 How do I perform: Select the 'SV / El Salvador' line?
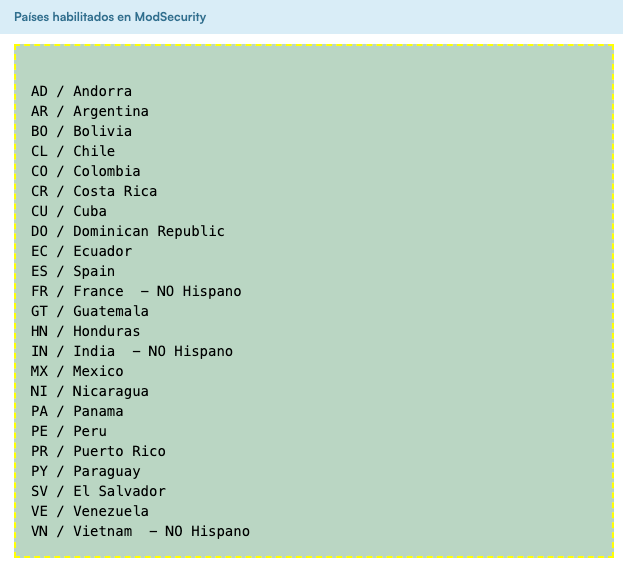tap(99, 491)
